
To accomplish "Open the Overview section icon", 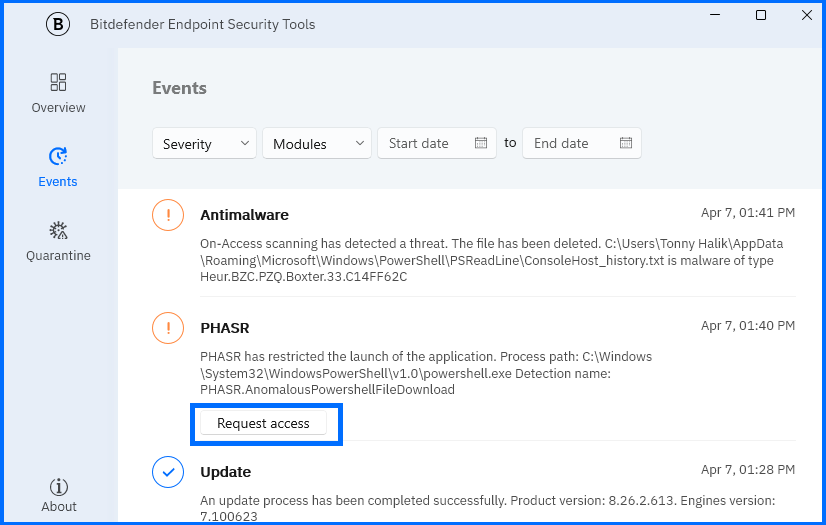I will pyautogui.click(x=58, y=83).
